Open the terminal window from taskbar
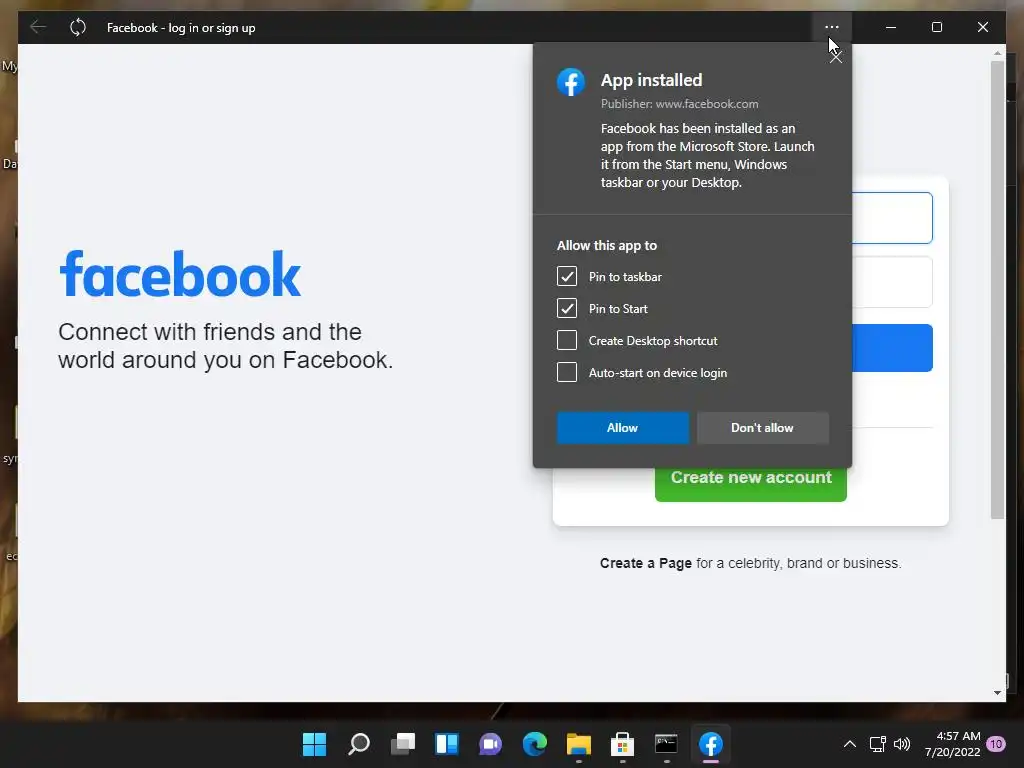 (x=666, y=744)
